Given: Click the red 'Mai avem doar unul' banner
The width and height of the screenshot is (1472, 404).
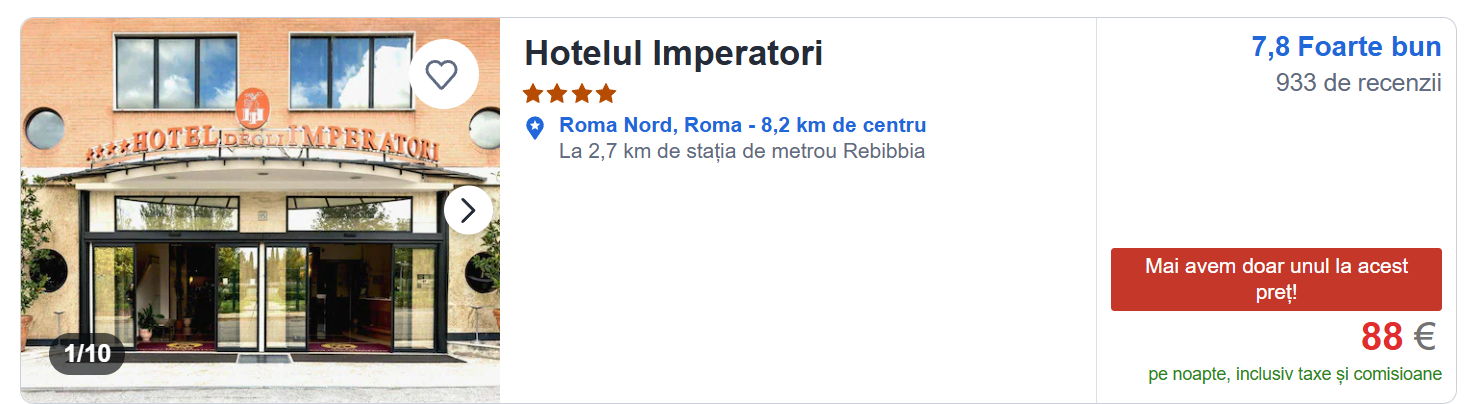Looking at the screenshot, I should pos(1276,279).
